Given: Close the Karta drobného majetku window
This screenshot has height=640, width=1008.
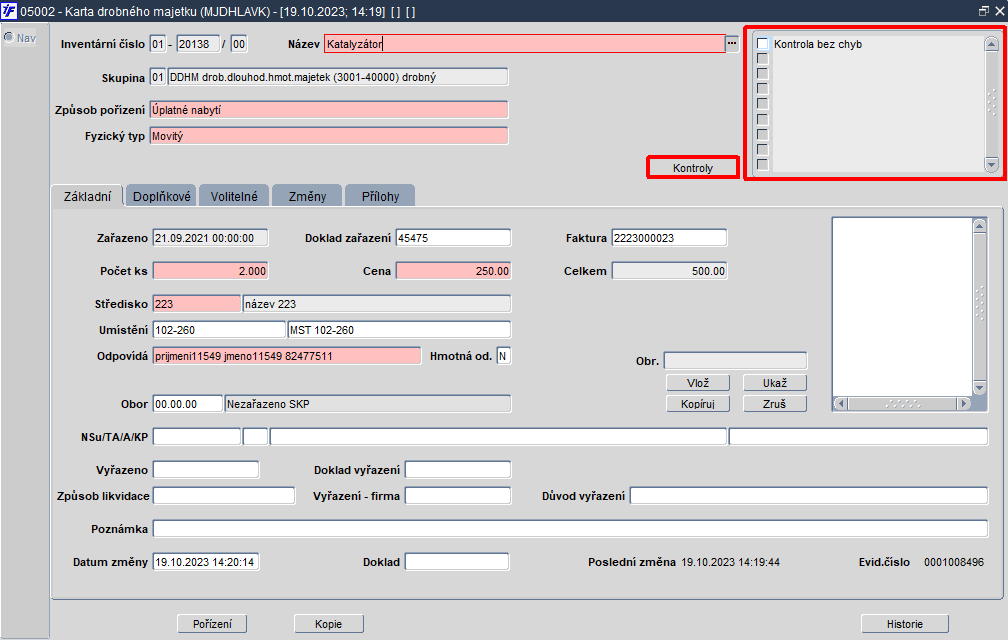Looking at the screenshot, I should tap(1000, 11).
